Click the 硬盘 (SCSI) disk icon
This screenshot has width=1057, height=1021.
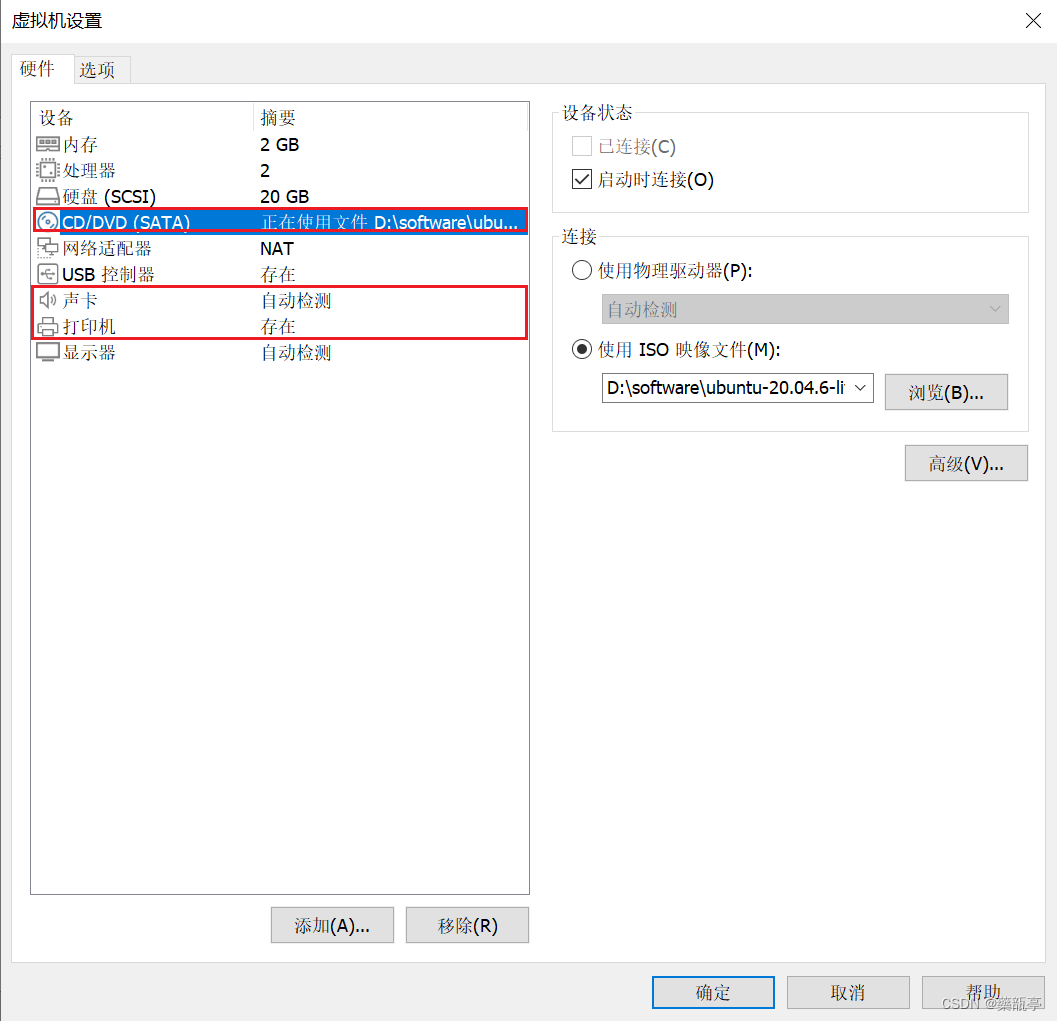point(47,196)
